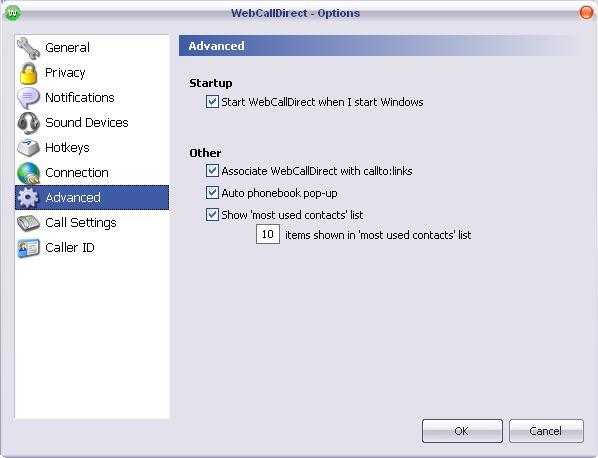This screenshot has height=458, width=598.
Task: Click the WebCallDirect - Options title text
Action: [x=295, y=13]
